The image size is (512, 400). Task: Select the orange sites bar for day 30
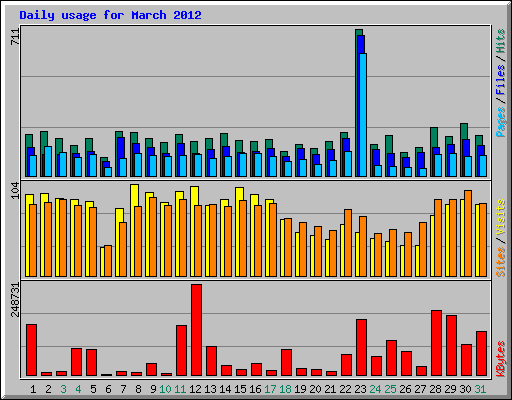click(x=468, y=233)
